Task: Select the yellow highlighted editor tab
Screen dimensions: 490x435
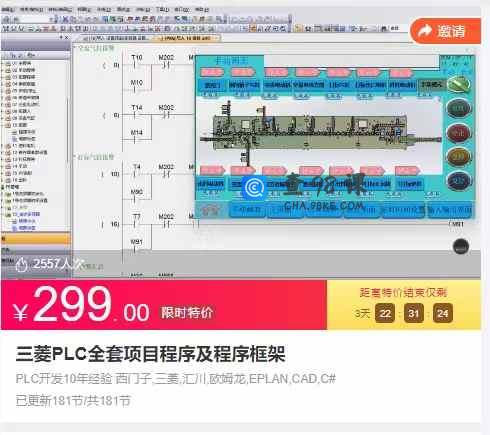Action: click(x=187, y=38)
